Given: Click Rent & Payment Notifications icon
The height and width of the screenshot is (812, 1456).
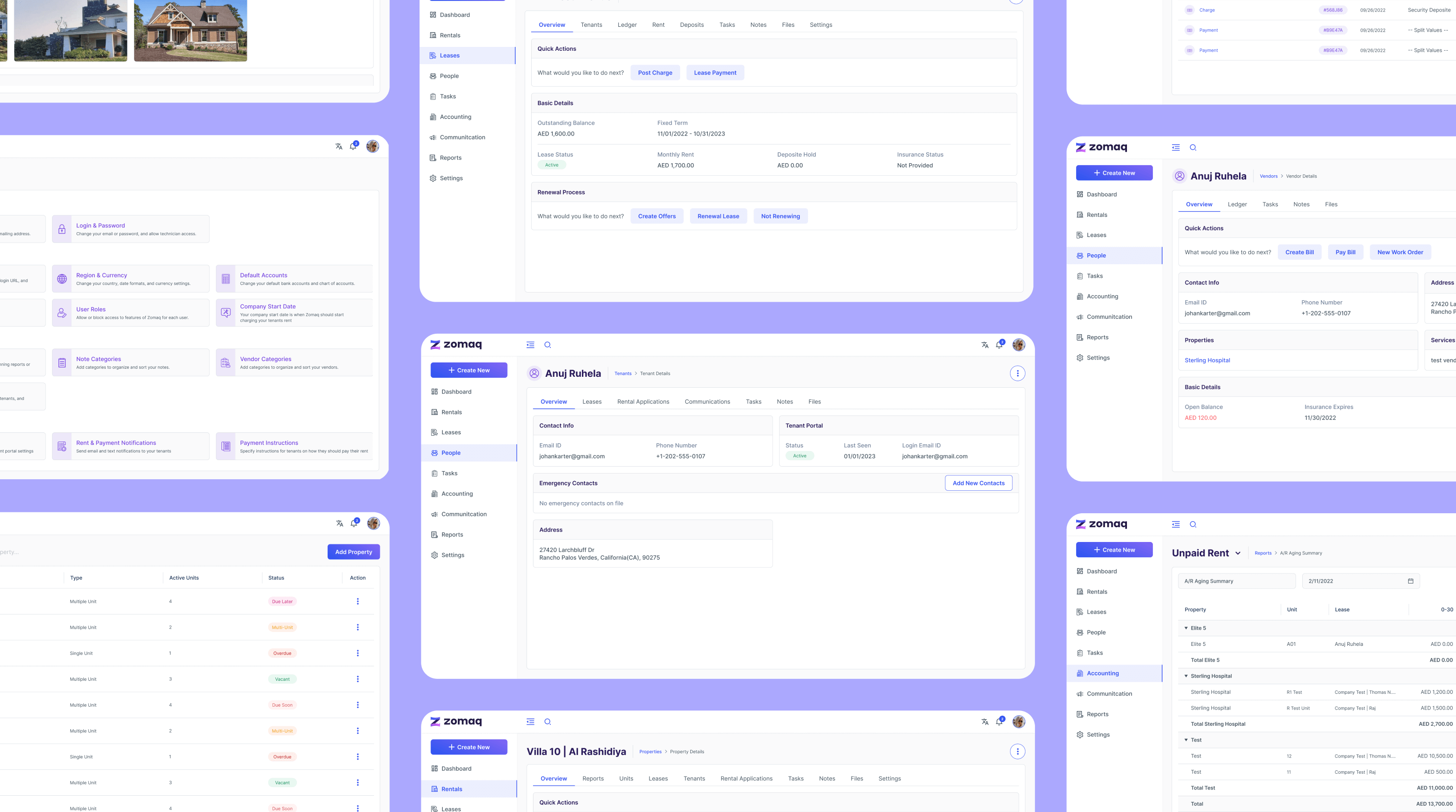Looking at the screenshot, I should (x=62, y=446).
